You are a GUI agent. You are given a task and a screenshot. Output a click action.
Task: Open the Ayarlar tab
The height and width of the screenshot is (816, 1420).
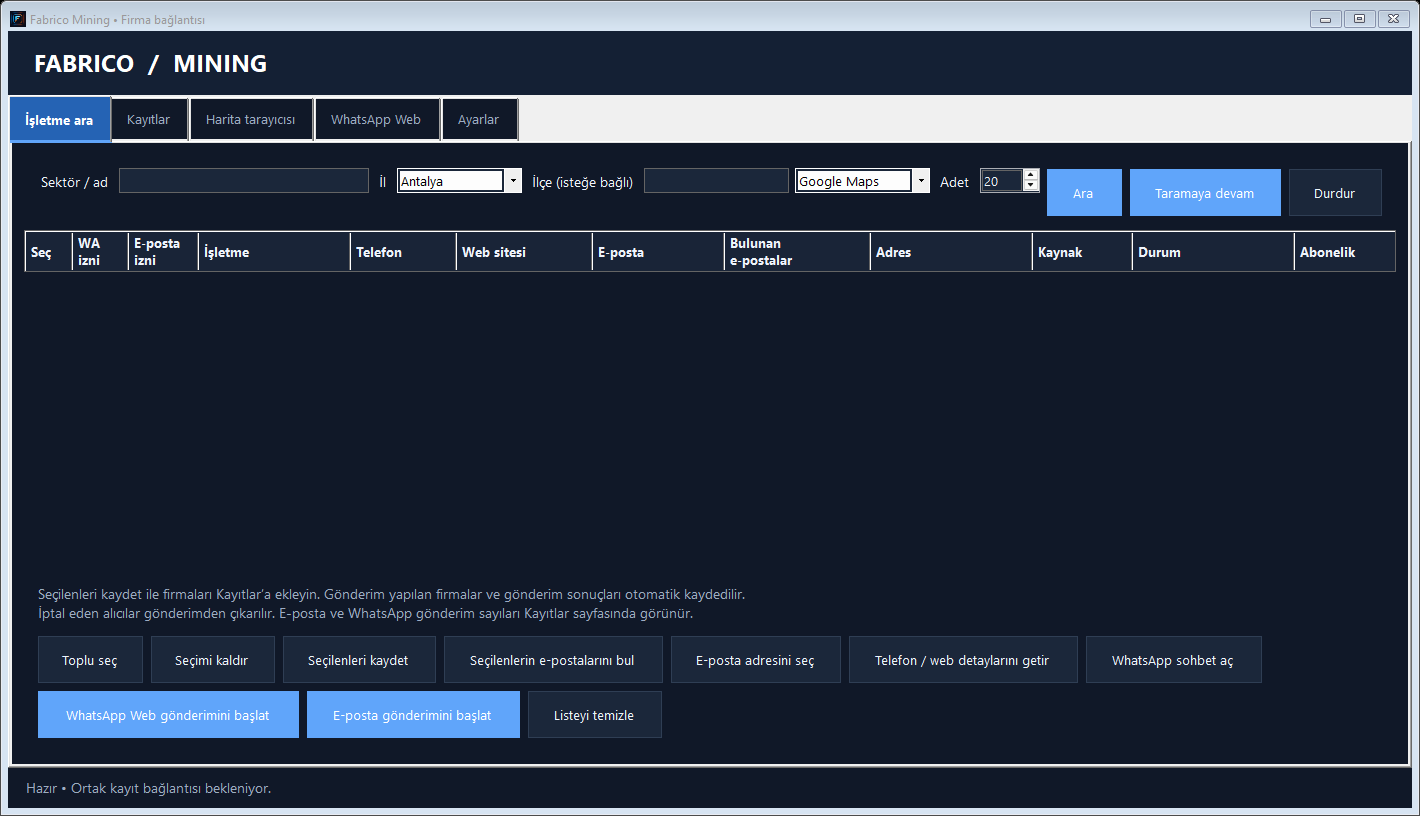pos(479,119)
